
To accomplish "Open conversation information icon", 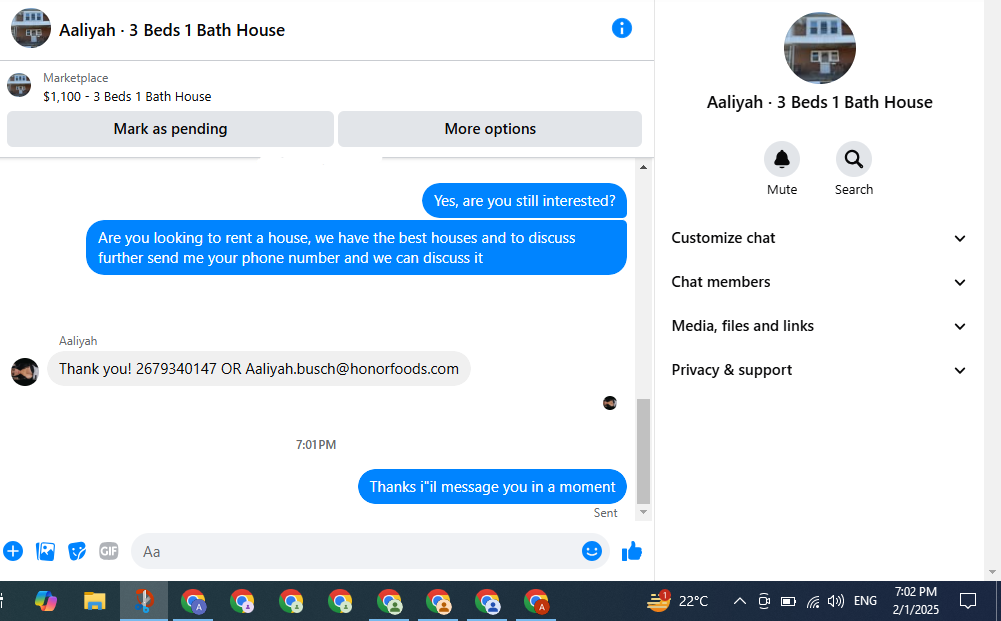I will 621,28.
